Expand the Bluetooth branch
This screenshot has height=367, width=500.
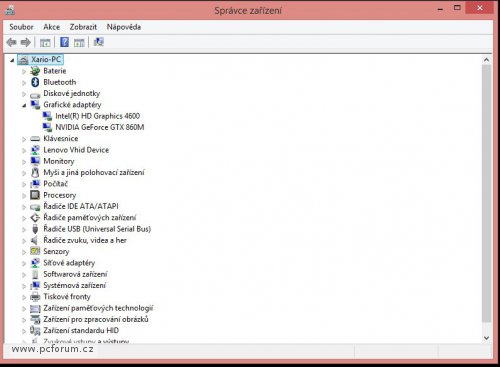pyautogui.click(x=24, y=83)
